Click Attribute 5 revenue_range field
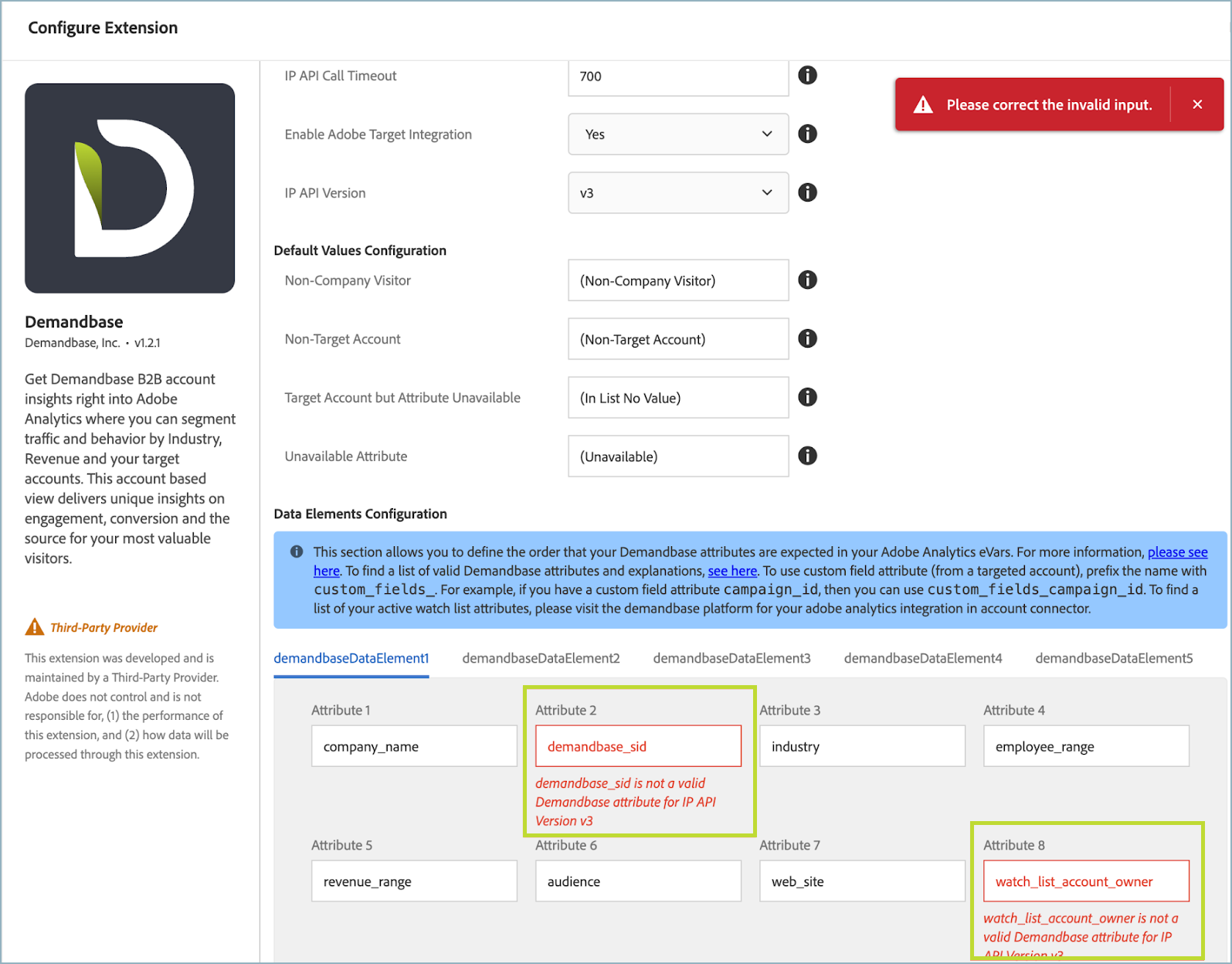The width and height of the screenshot is (1232, 964). [414, 881]
